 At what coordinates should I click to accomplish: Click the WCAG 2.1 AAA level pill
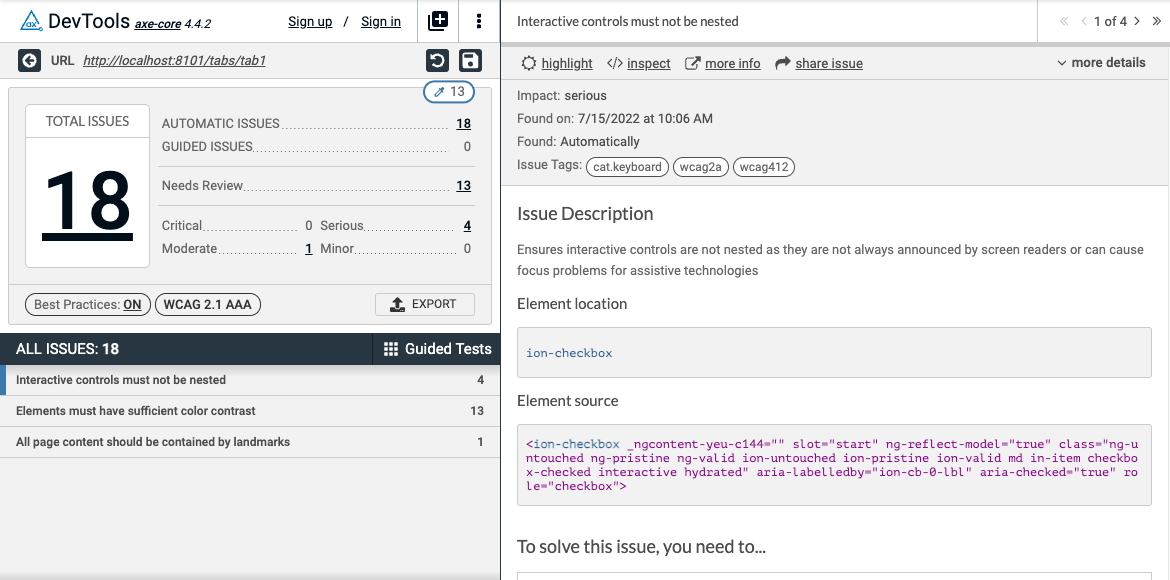tap(207, 304)
